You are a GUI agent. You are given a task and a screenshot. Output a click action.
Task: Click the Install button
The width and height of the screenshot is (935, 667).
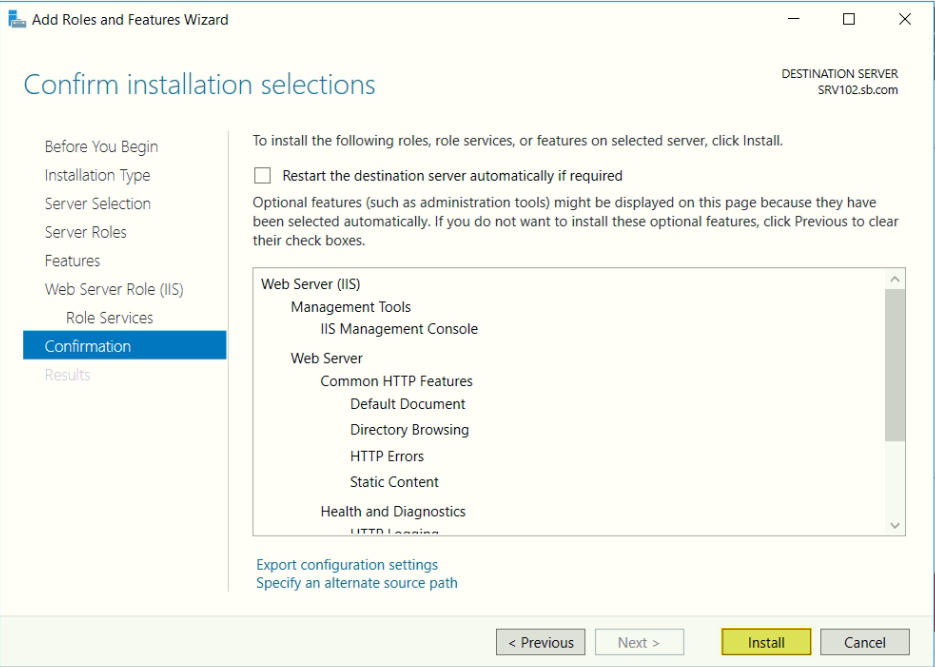click(x=766, y=642)
